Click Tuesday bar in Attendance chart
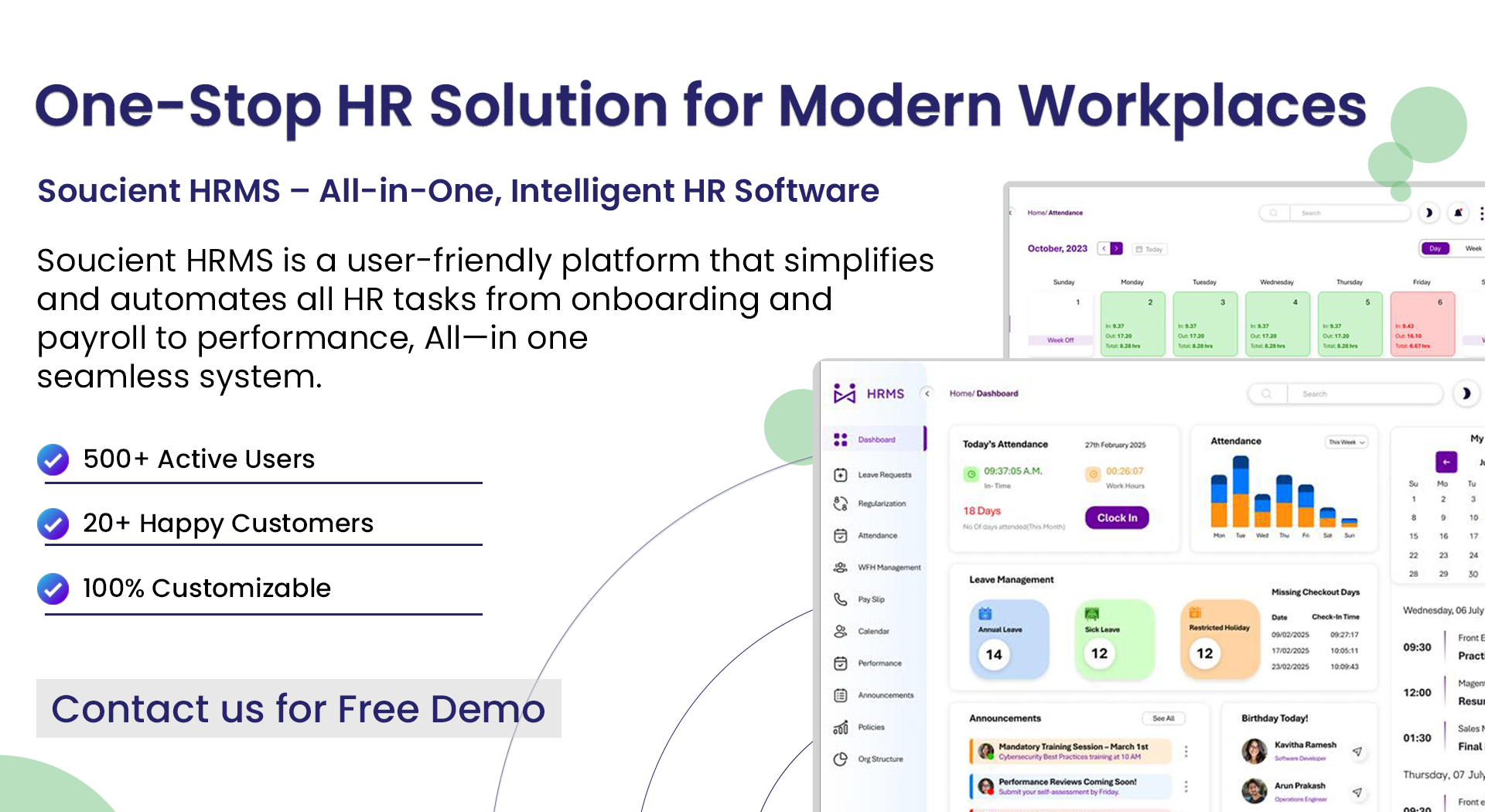This screenshot has height=812, width=1485. click(1241, 491)
